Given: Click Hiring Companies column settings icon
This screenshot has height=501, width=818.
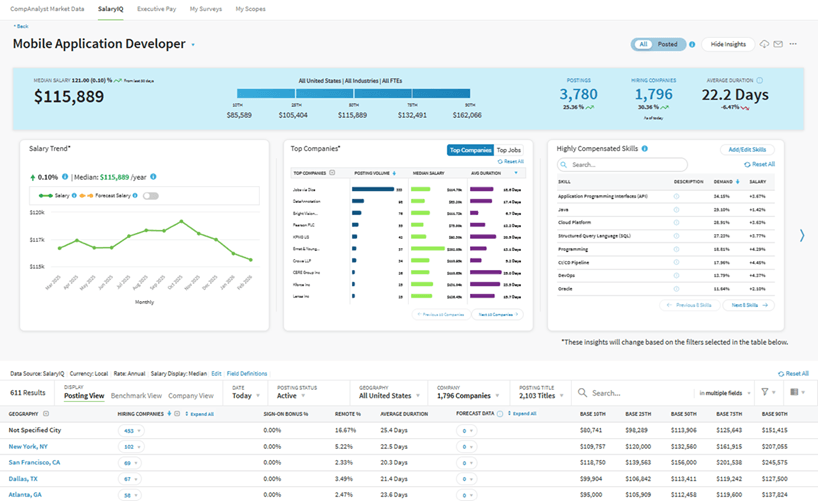Looking at the screenshot, I should tap(177, 414).
